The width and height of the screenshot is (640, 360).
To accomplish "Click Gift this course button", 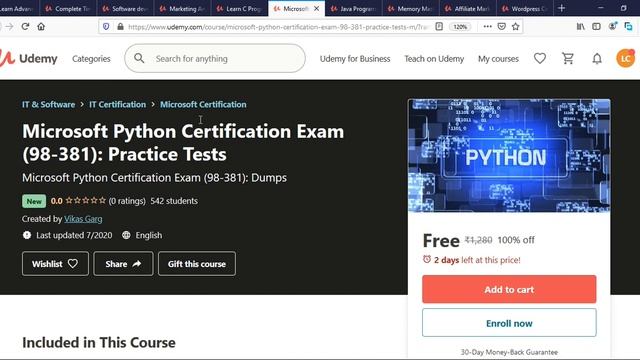I will tap(197, 264).
